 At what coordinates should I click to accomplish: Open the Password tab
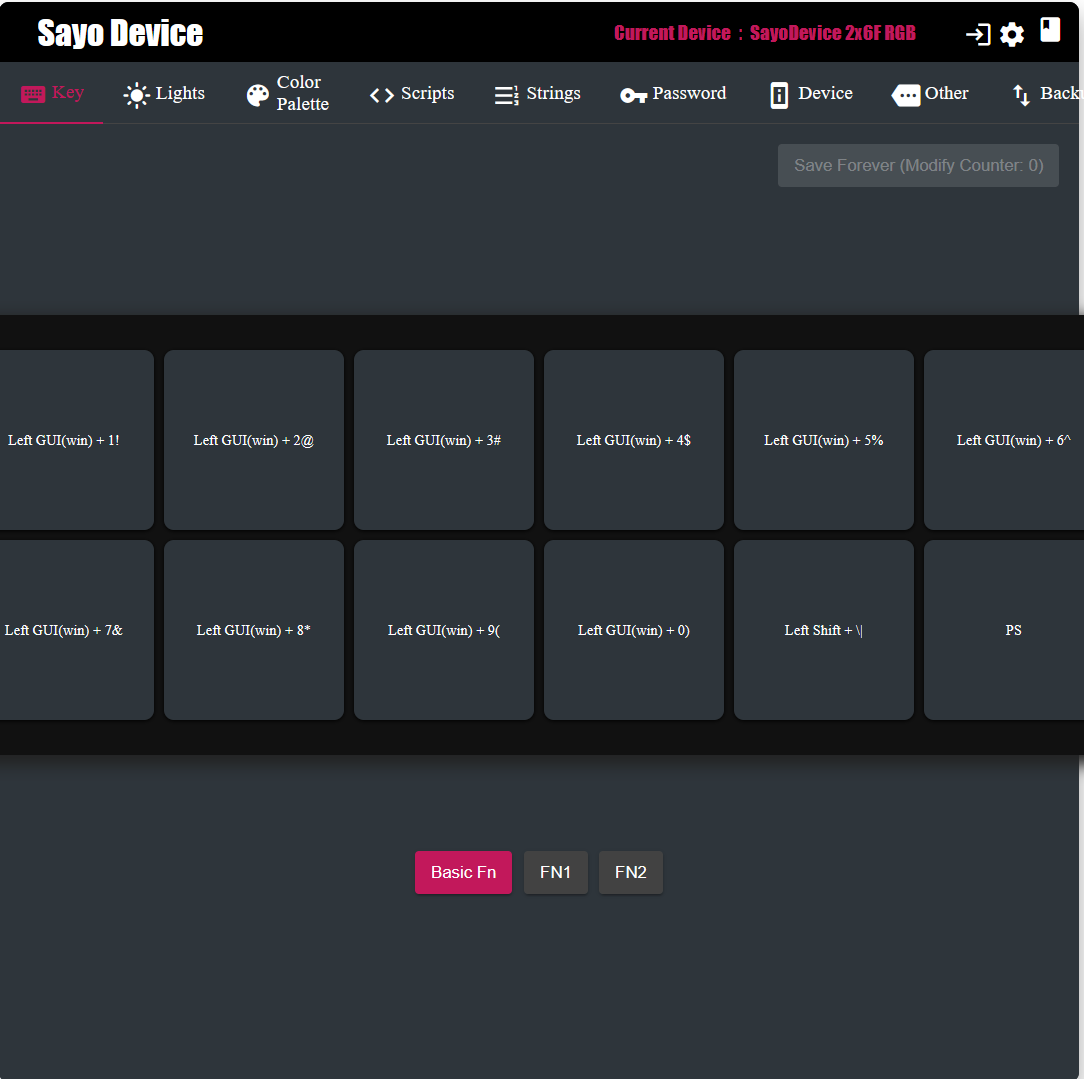coord(673,94)
